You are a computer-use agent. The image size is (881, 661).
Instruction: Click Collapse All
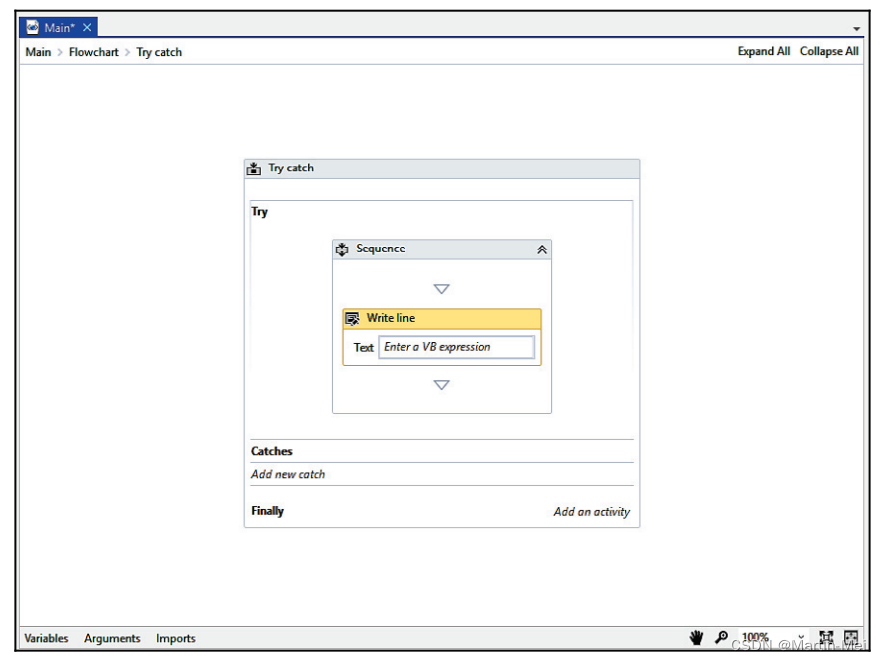(829, 51)
